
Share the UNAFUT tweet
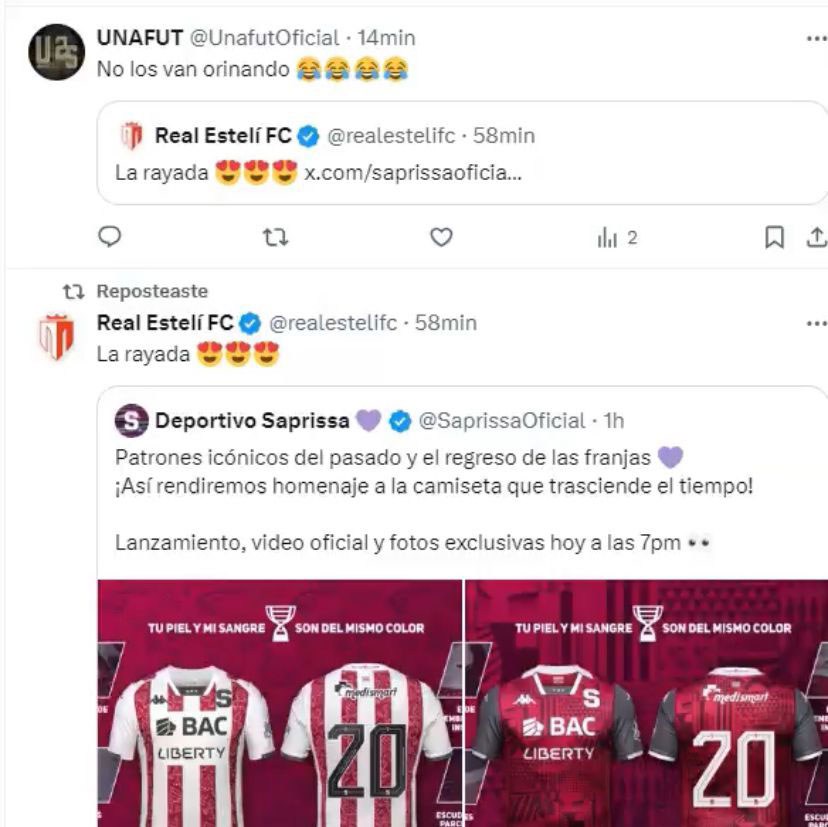pyautogui.click(x=816, y=237)
